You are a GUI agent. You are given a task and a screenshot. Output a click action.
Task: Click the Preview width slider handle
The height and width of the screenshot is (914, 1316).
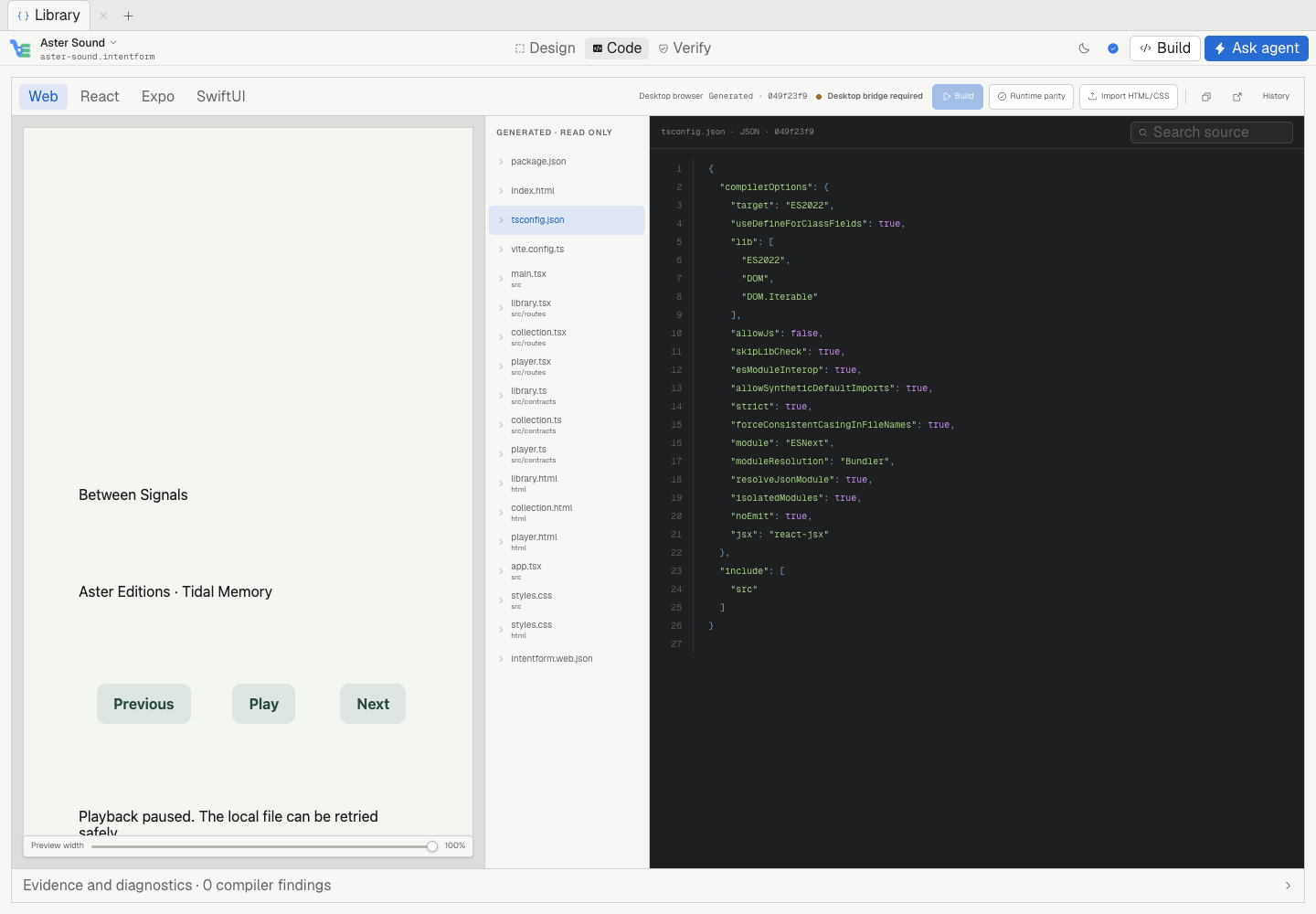pyautogui.click(x=432, y=846)
